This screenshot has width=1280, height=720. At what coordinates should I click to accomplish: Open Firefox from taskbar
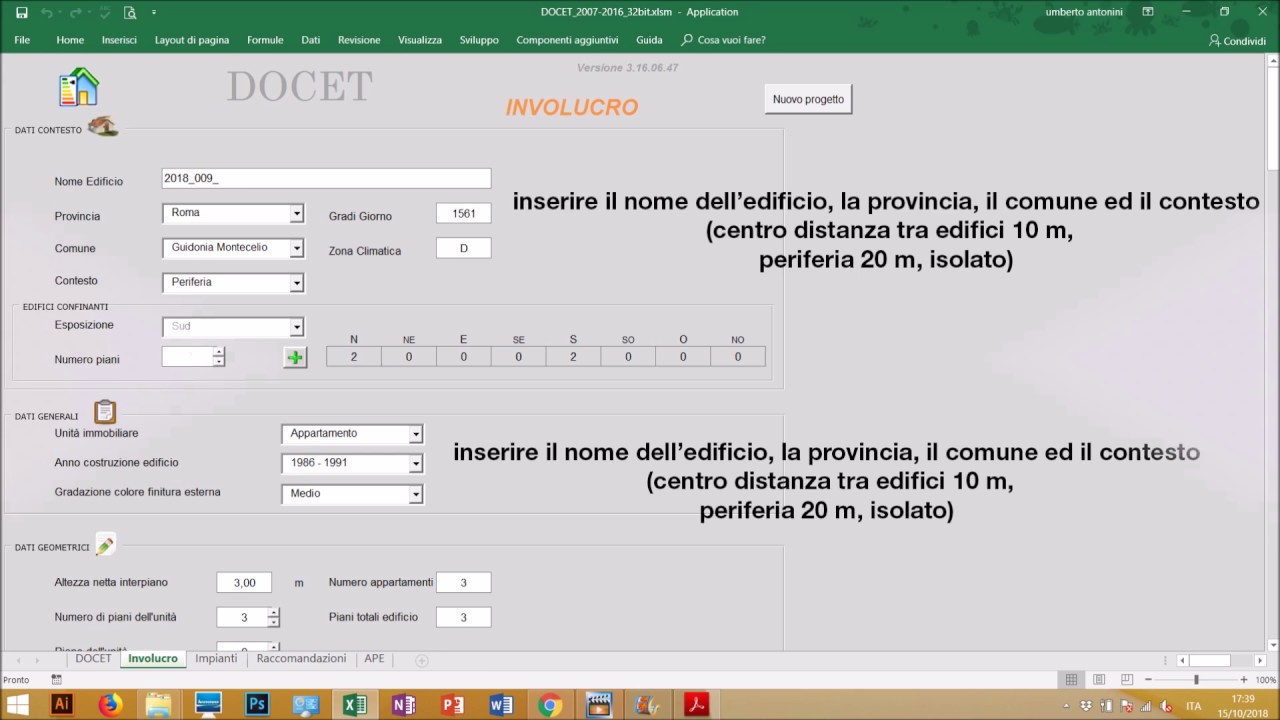(x=111, y=704)
